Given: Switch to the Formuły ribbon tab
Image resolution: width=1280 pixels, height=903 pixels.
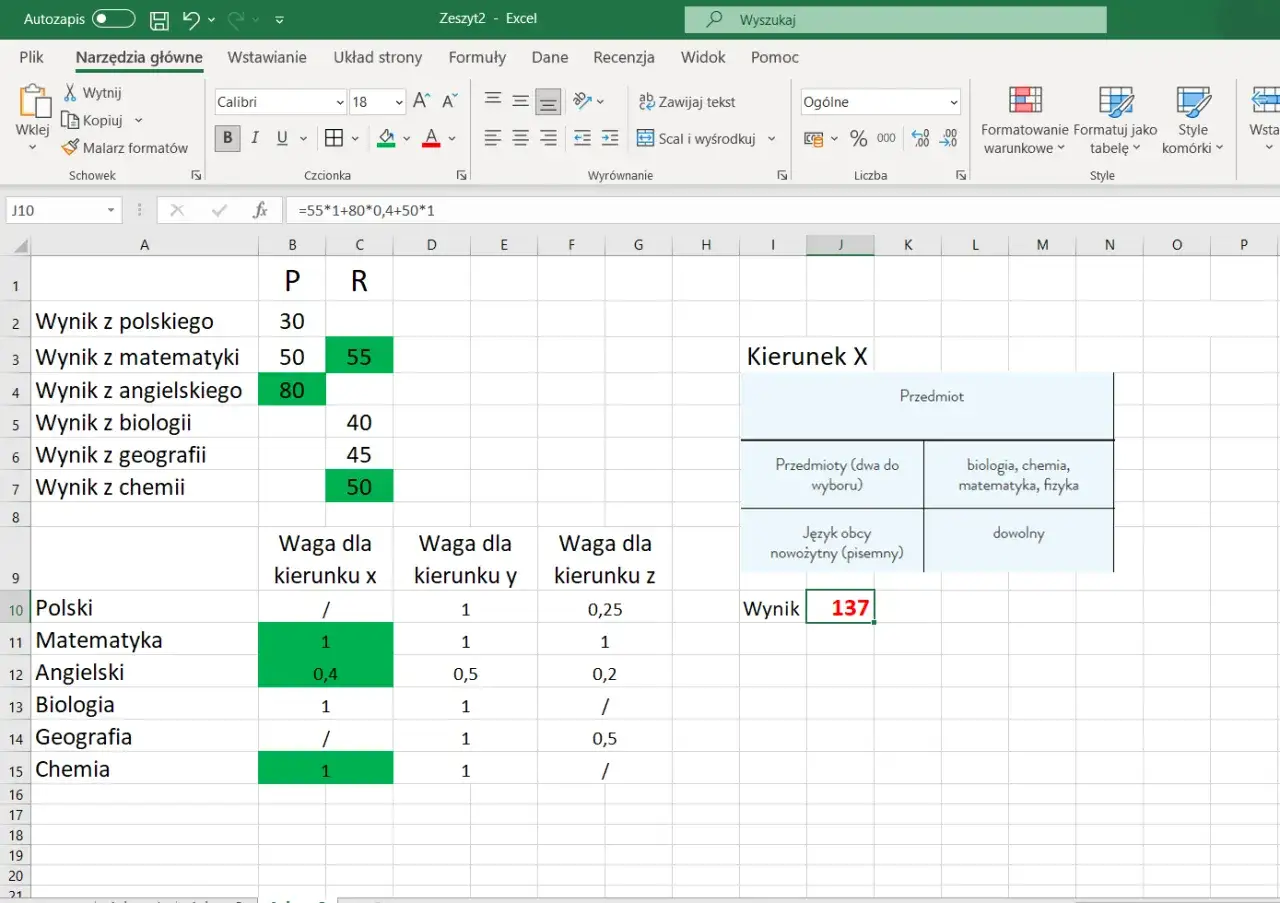Looking at the screenshot, I should pyautogui.click(x=477, y=57).
